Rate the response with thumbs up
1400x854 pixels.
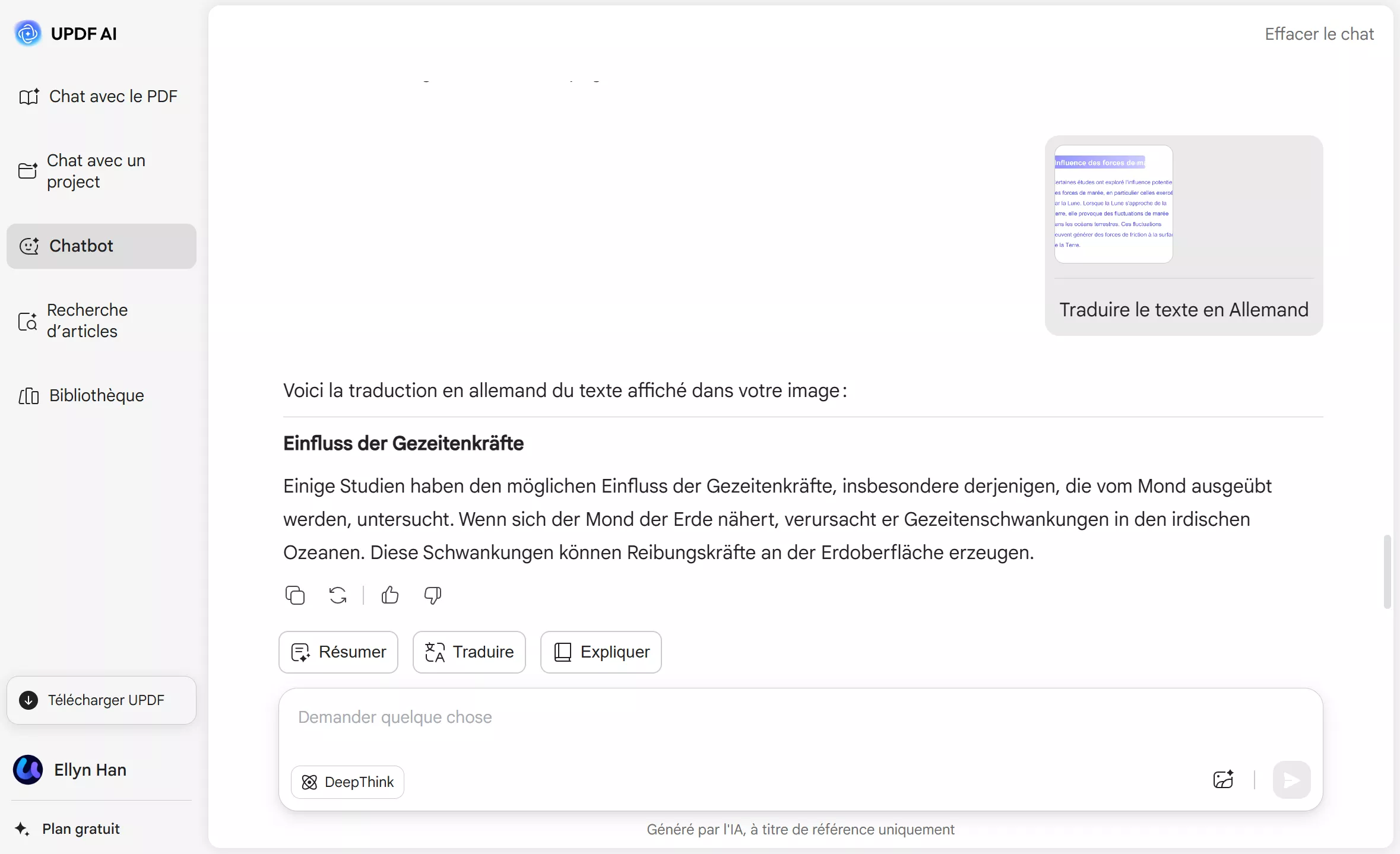(x=389, y=595)
